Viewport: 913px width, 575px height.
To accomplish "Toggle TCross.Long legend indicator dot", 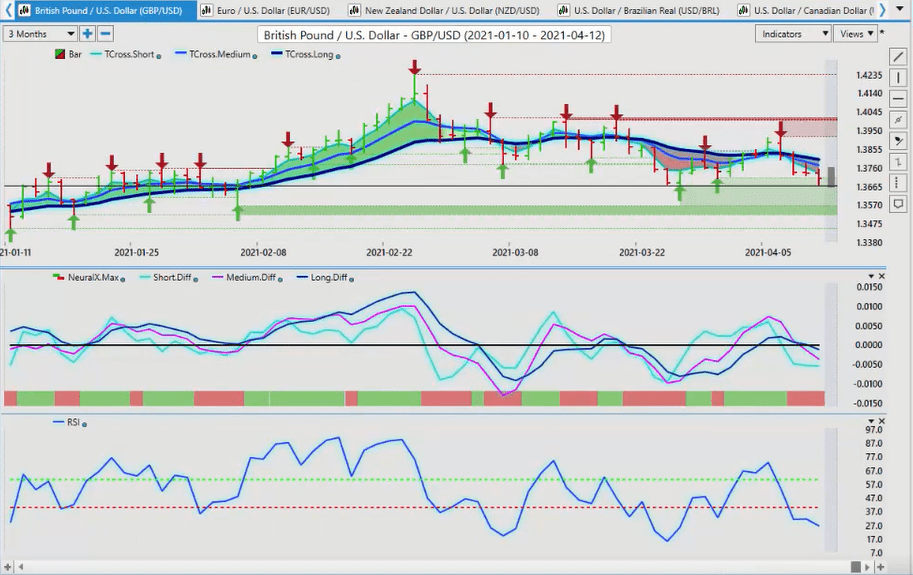I will (338, 56).
